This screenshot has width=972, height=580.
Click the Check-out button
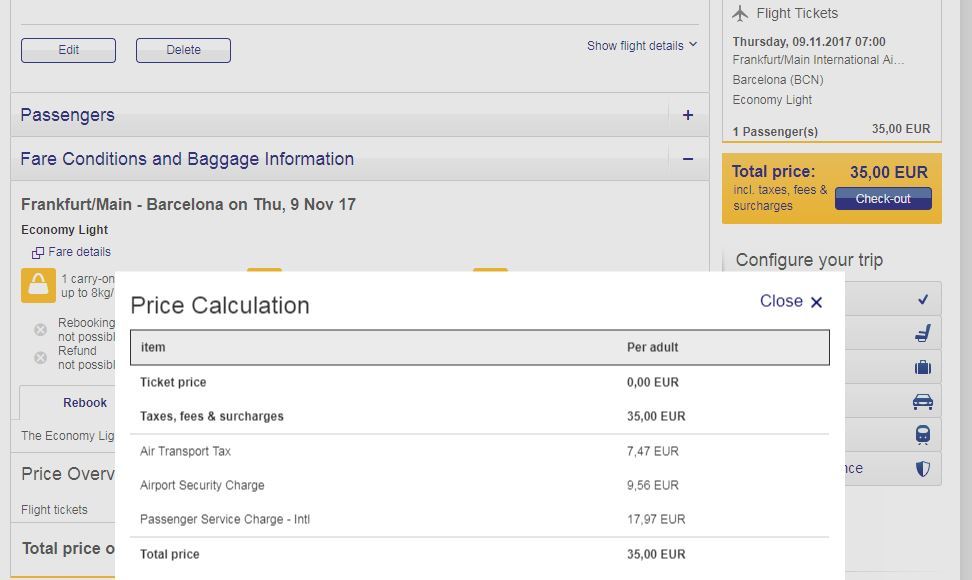point(883,199)
